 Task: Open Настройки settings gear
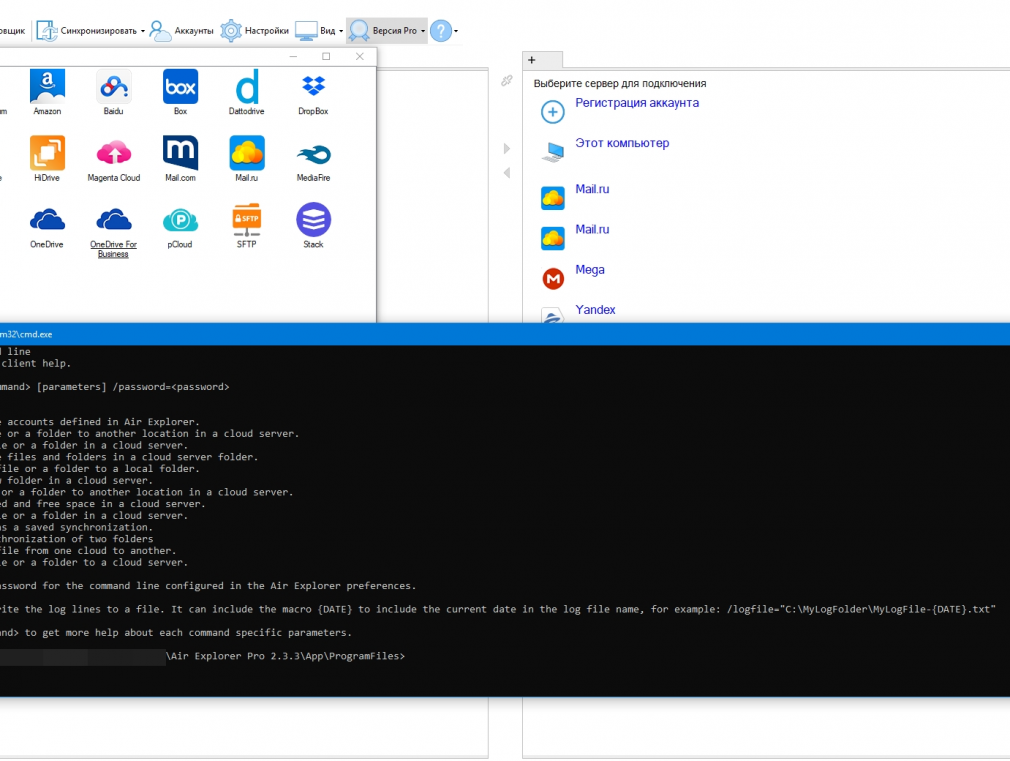click(x=254, y=30)
